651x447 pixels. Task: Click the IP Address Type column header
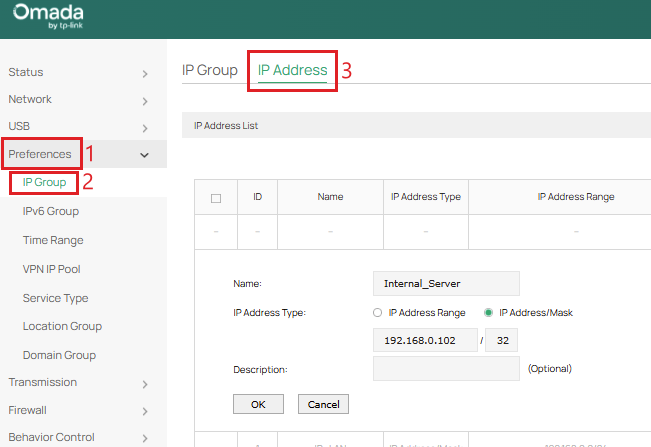426,197
